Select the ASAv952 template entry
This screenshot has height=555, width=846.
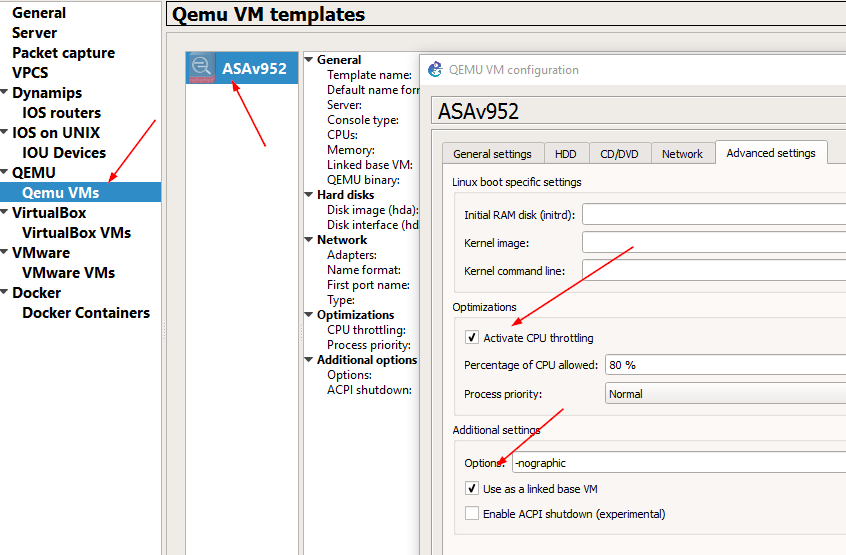242,68
